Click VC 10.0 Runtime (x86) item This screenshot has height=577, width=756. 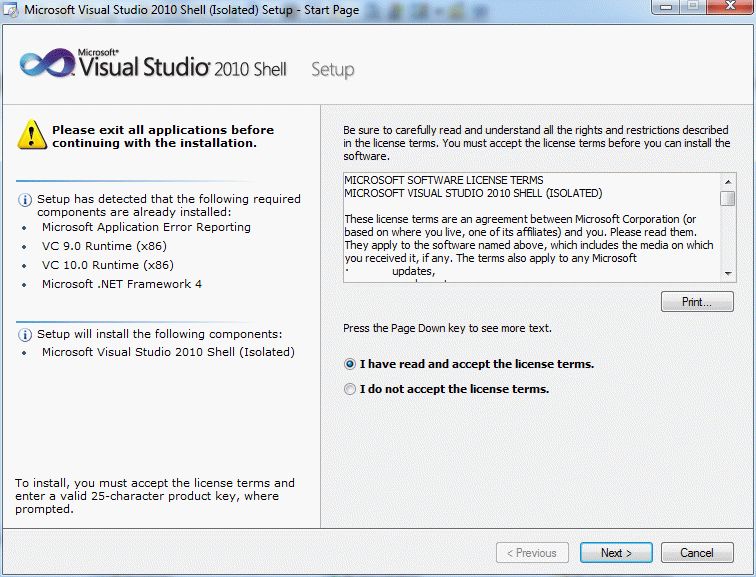point(108,265)
